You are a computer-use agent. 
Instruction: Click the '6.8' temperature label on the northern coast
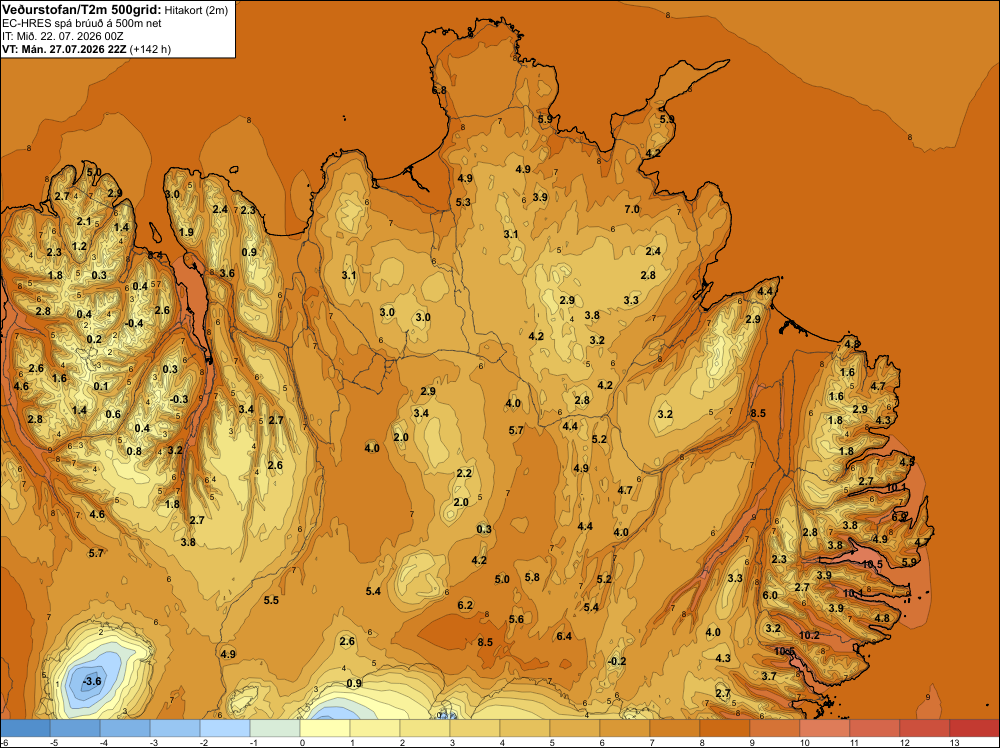point(439,91)
